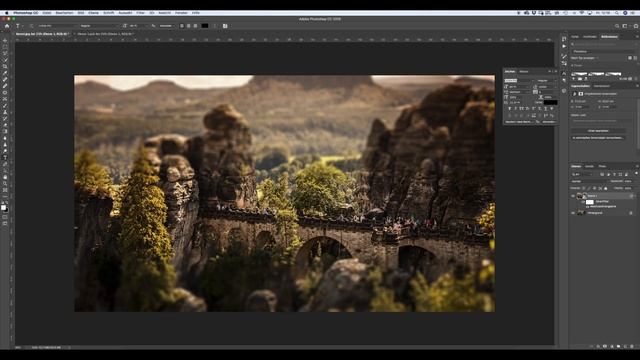This screenshot has width=640, height=360.
Task: Hide the Hintergrund layer
Action: 573,213
